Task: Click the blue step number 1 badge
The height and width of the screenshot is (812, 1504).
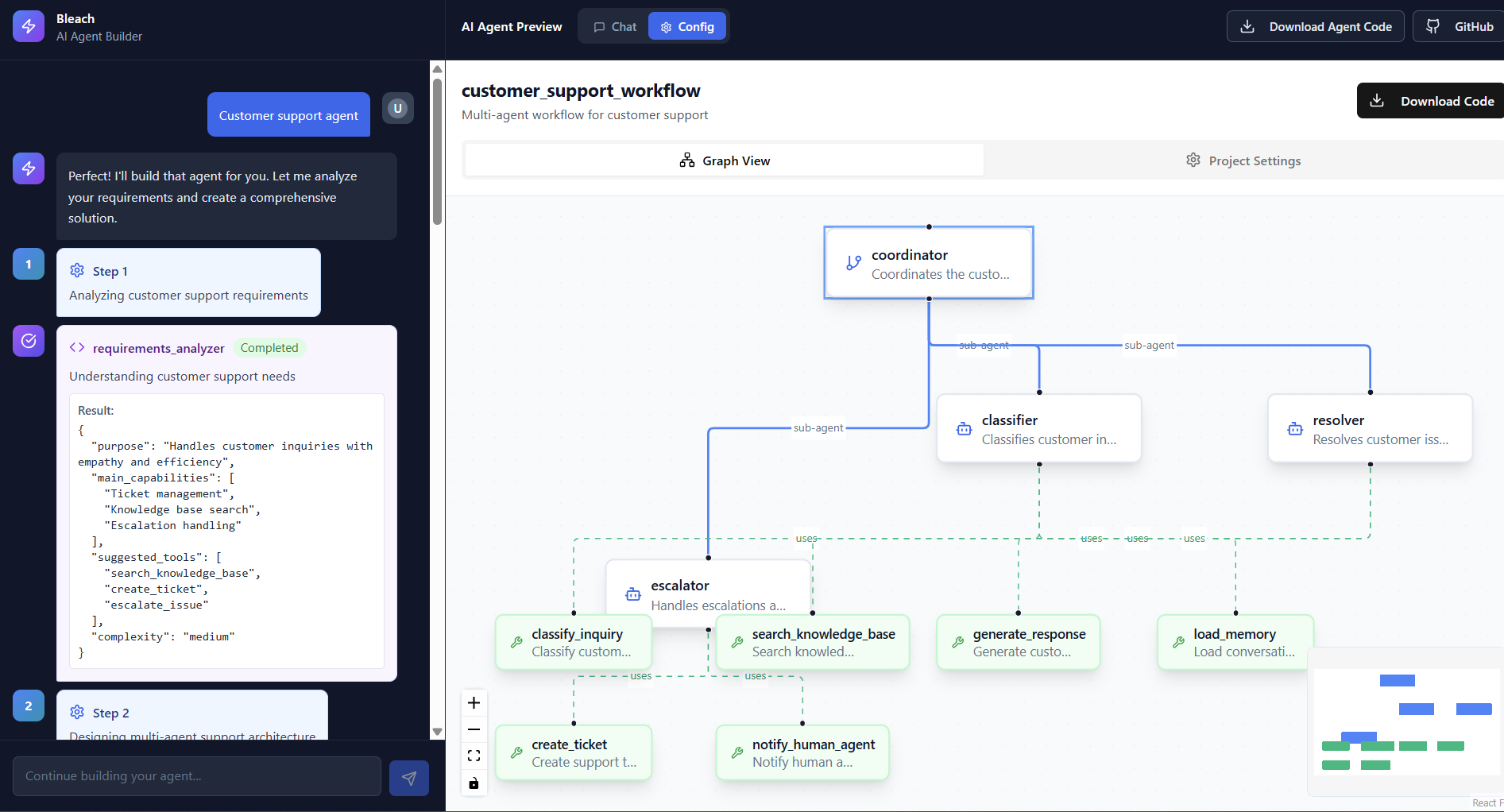Action: click(x=29, y=264)
